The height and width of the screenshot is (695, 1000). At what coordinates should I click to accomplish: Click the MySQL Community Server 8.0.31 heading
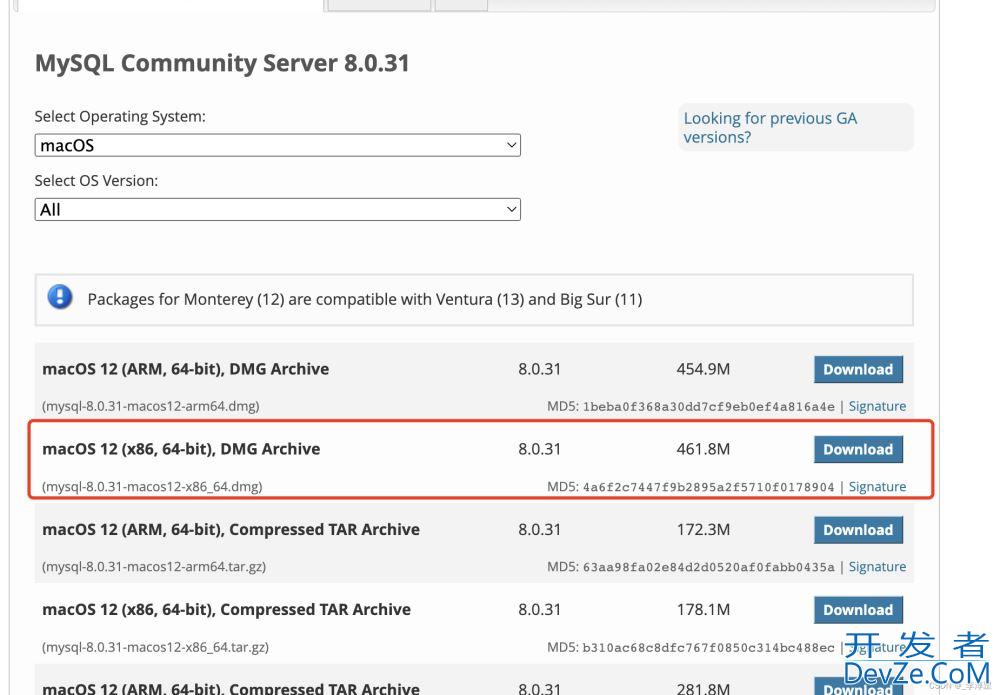pos(222,63)
